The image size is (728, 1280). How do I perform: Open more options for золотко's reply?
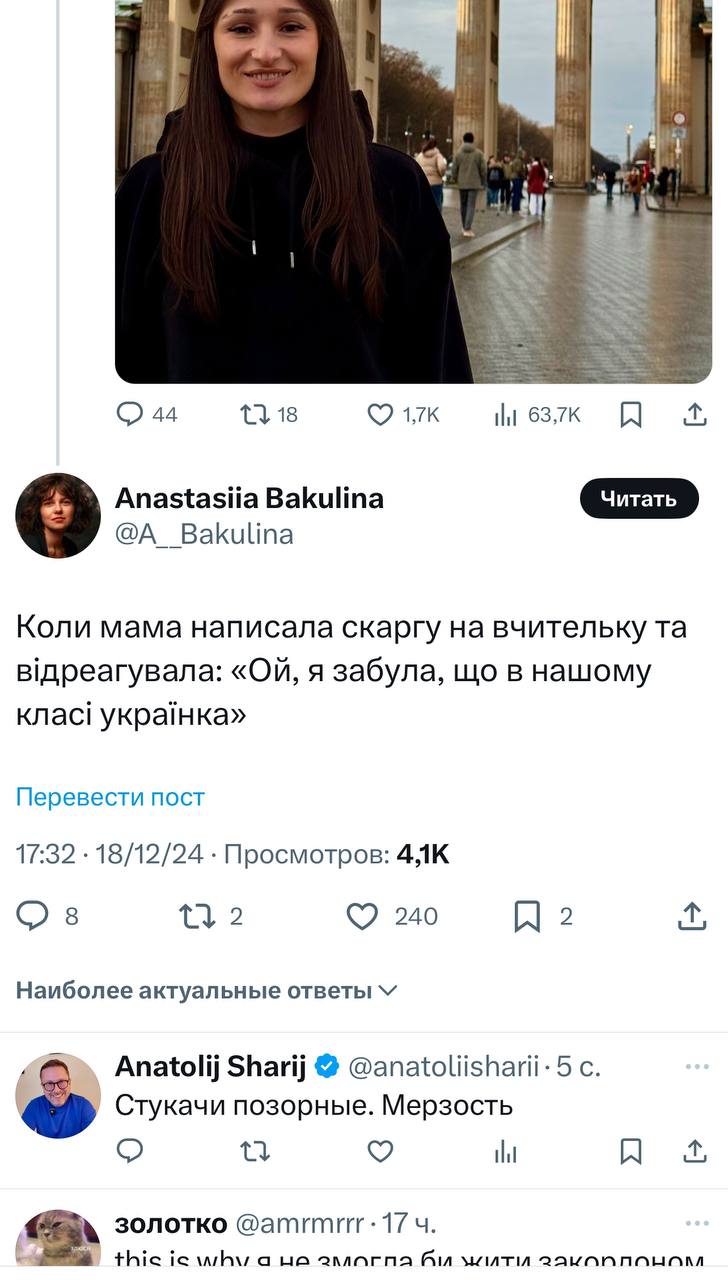(696, 1223)
